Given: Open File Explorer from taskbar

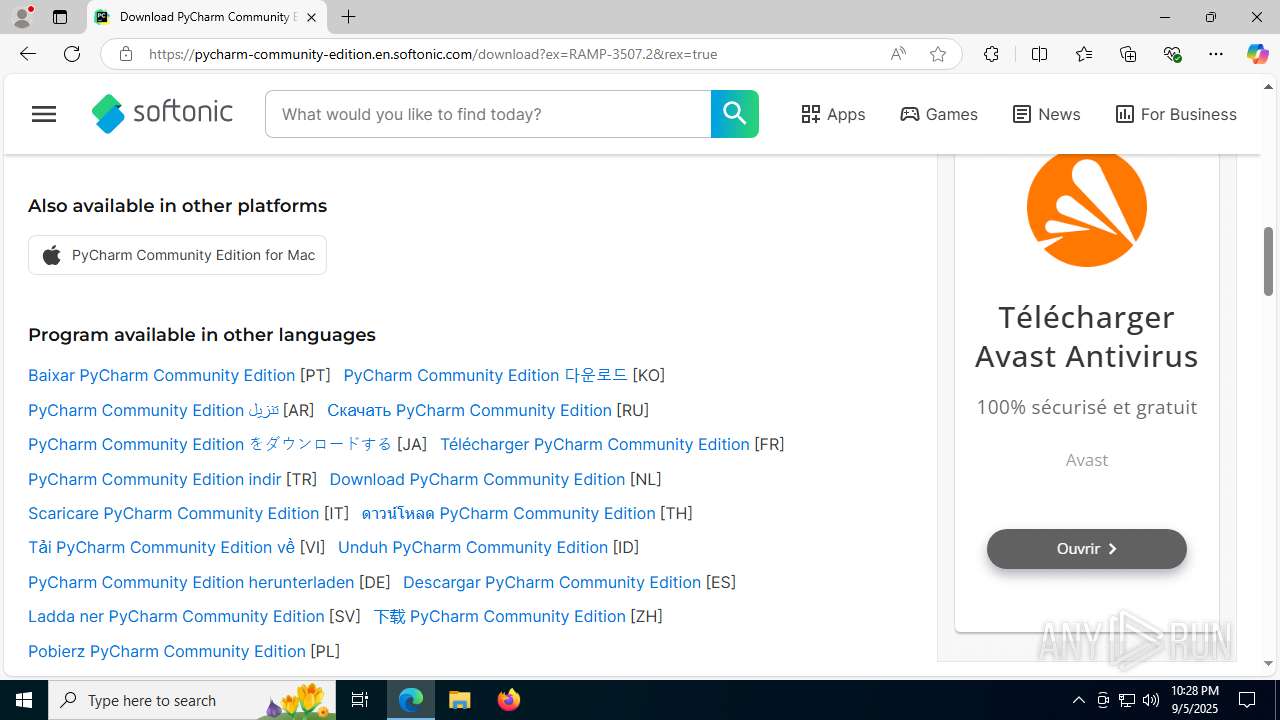Looking at the screenshot, I should pyautogui.click(x=460, y=700).
